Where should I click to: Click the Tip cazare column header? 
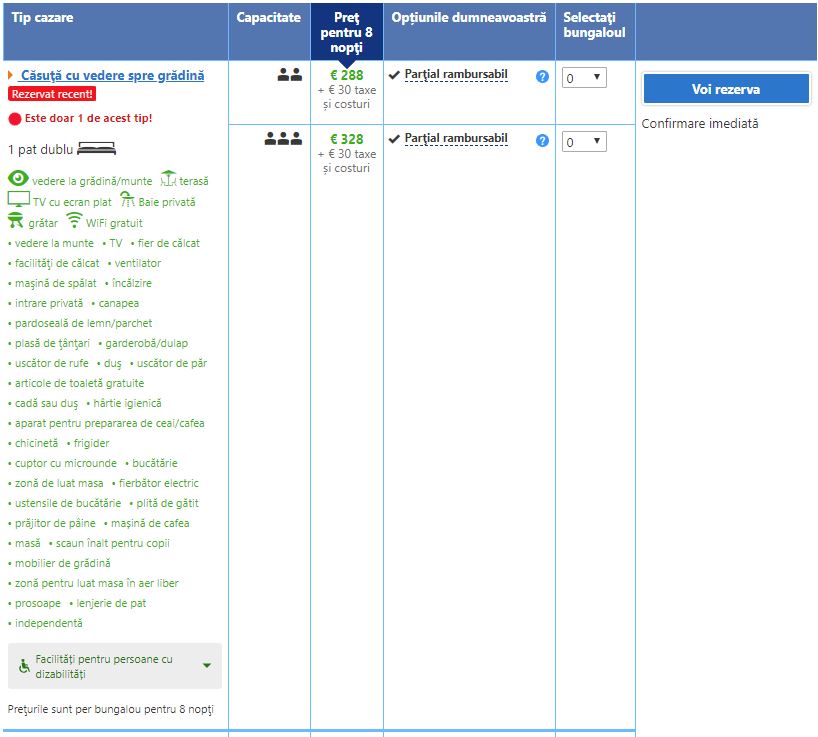coord(42,18)
